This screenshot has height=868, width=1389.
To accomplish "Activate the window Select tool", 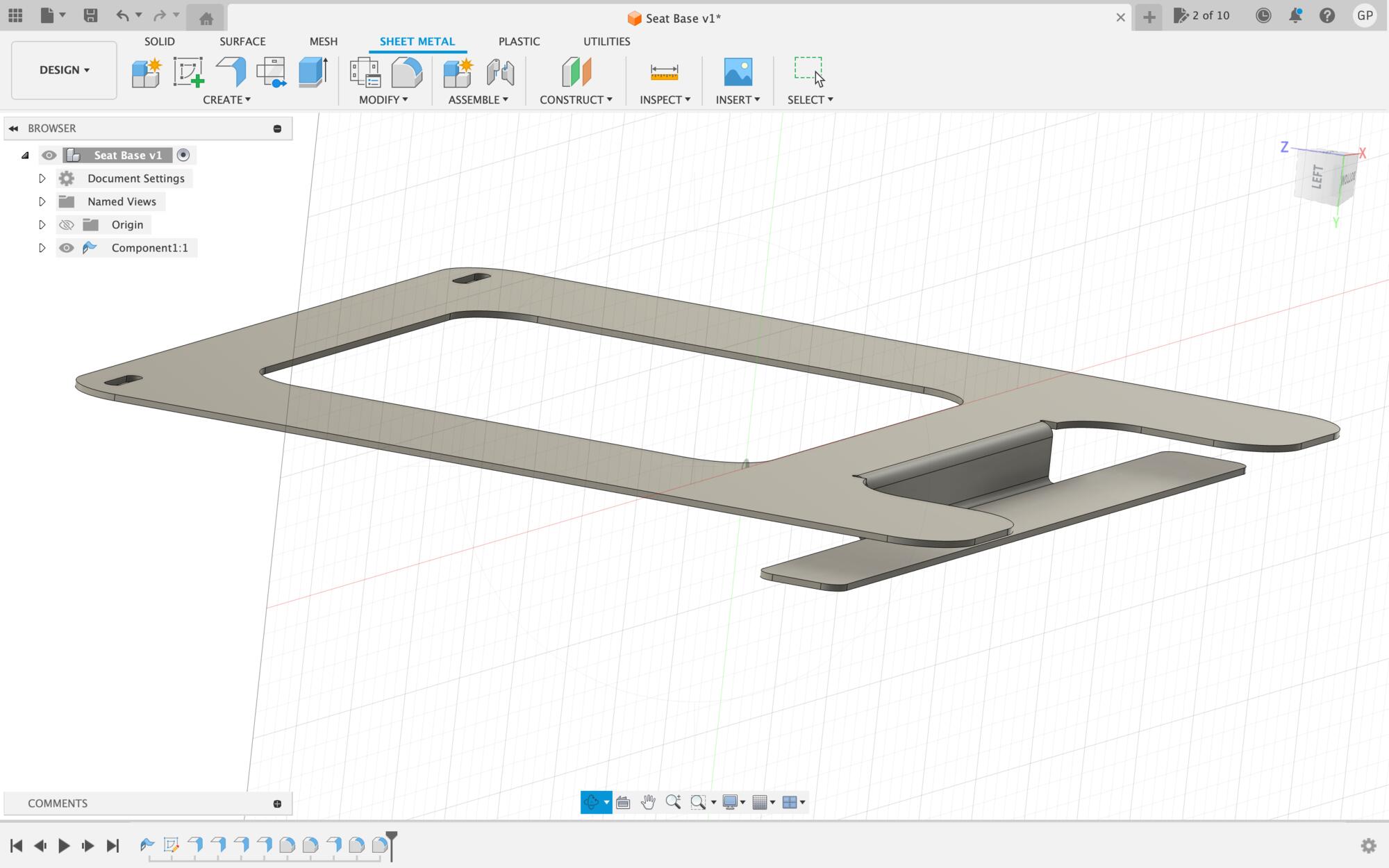I will click(x=808, y=71).
